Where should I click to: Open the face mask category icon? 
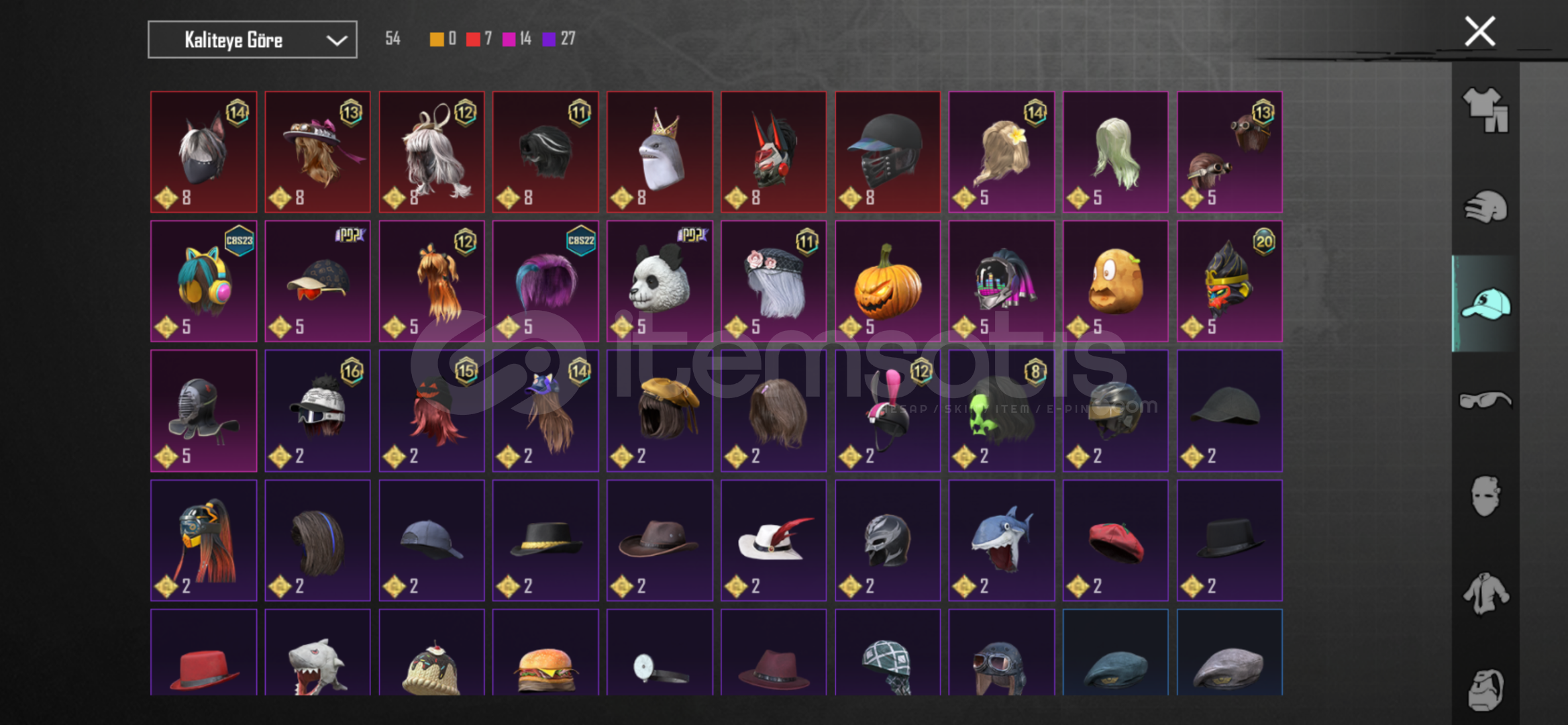(x=1485, y=496)
